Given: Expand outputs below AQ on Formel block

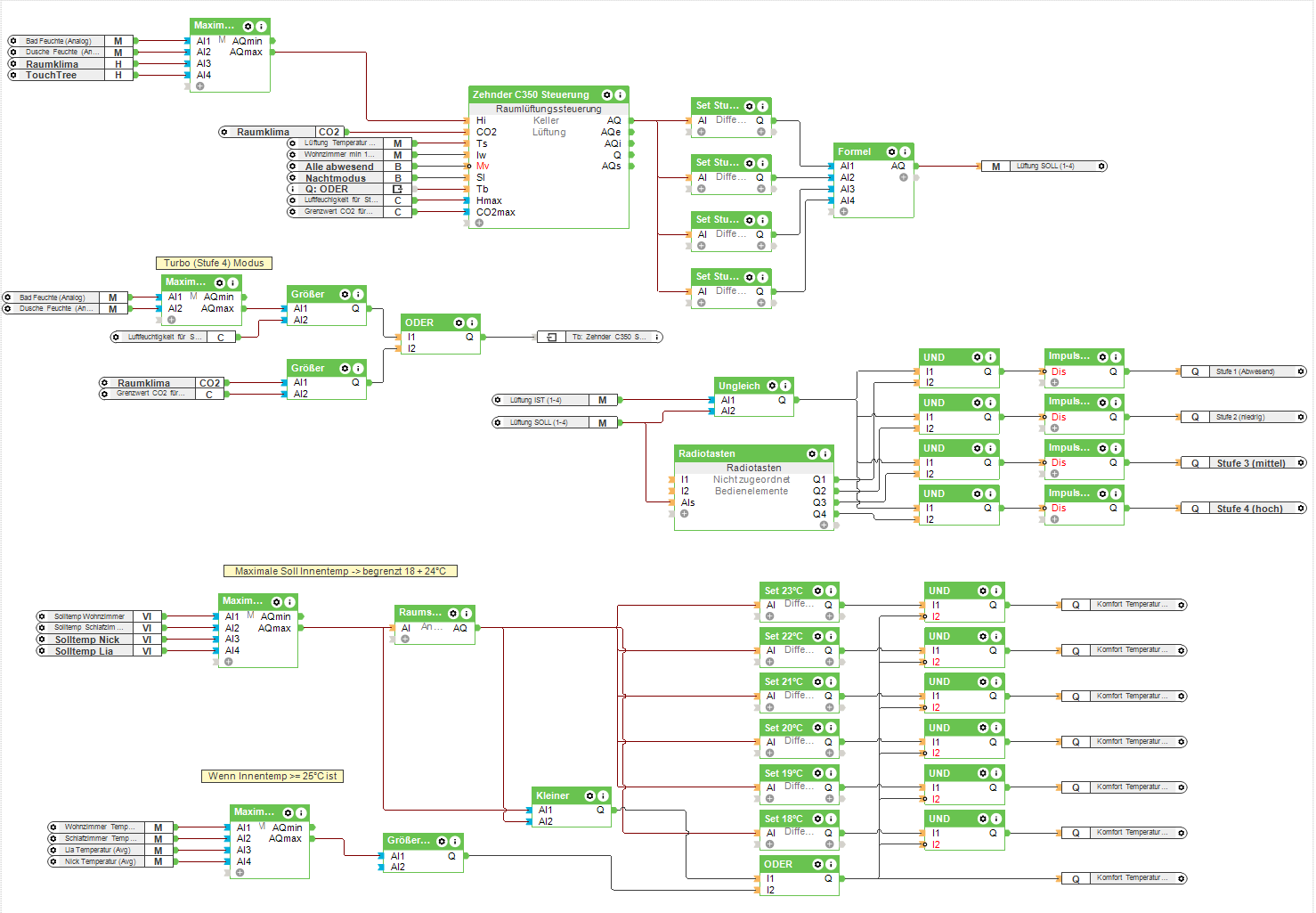Looking at the screenshot, I should coord(903,177).
